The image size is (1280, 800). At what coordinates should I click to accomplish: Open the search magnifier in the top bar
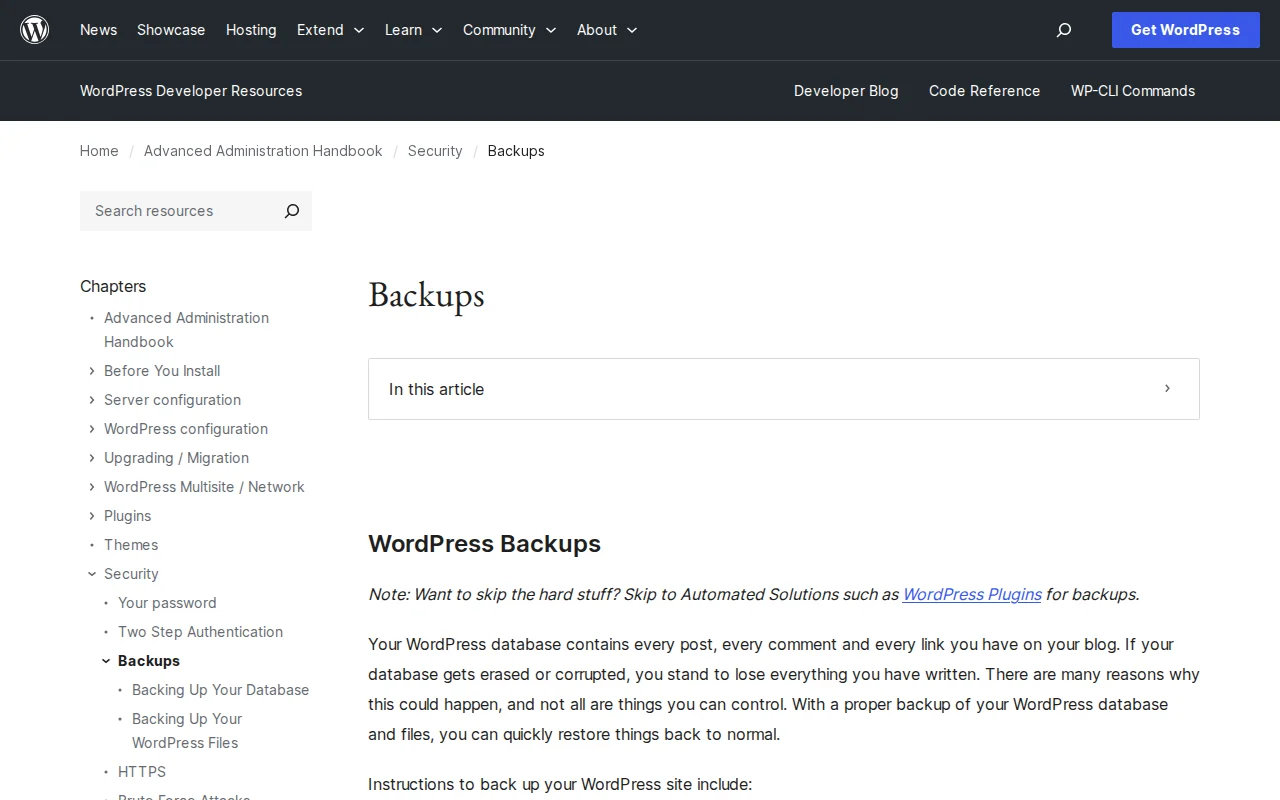click(x=1063, y=30)
